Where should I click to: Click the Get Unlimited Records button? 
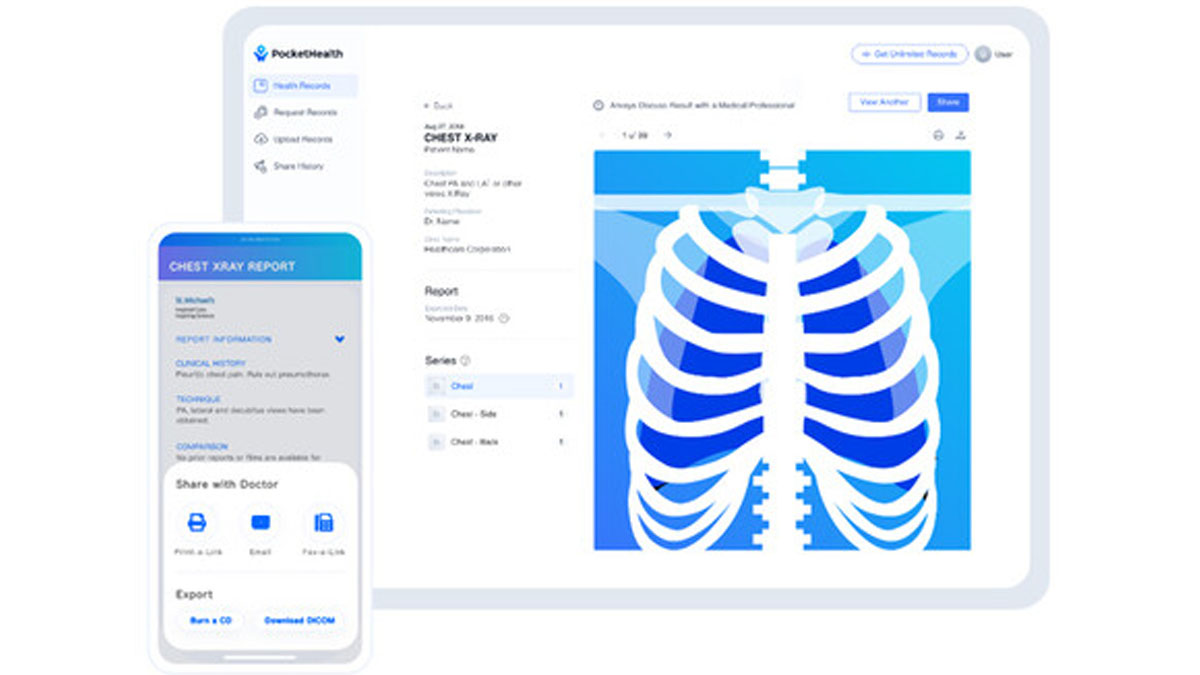coord(909,54)
